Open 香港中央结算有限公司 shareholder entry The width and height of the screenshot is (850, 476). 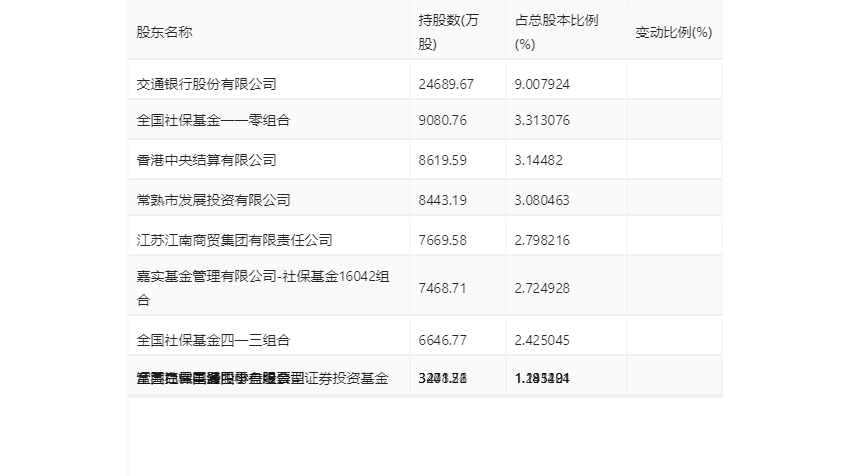pos(206,160)
